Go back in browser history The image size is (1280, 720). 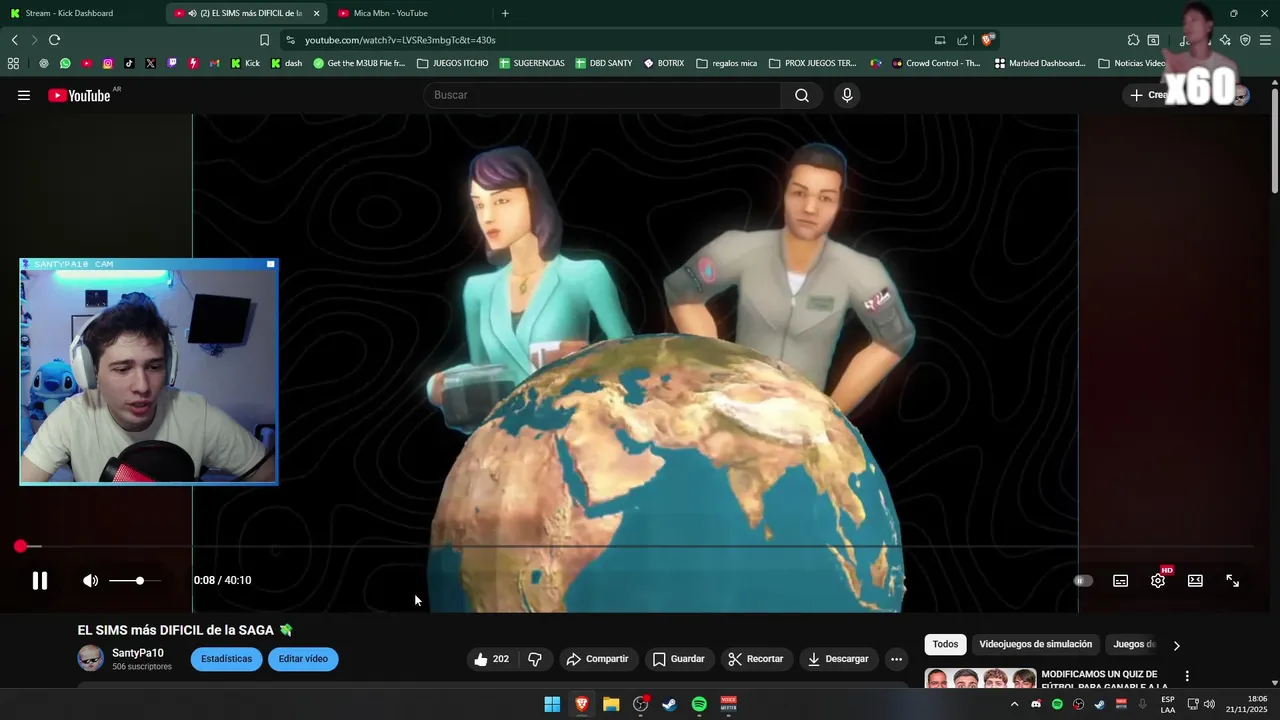pyautogui.click(x=15, y=40)
